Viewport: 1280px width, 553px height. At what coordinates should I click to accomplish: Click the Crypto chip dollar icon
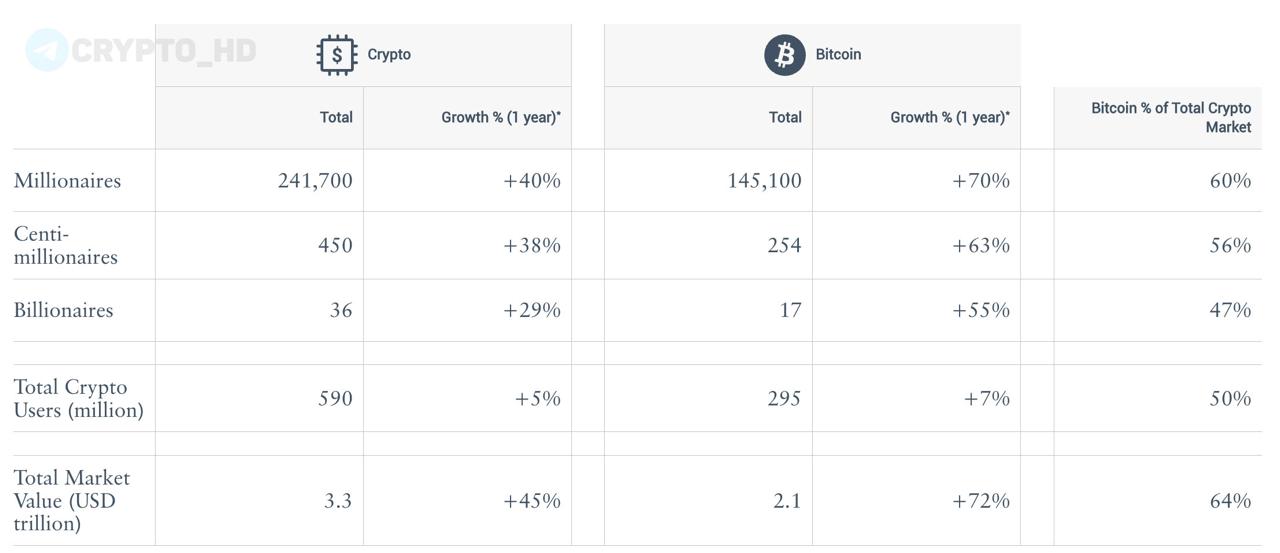[337, 55]
